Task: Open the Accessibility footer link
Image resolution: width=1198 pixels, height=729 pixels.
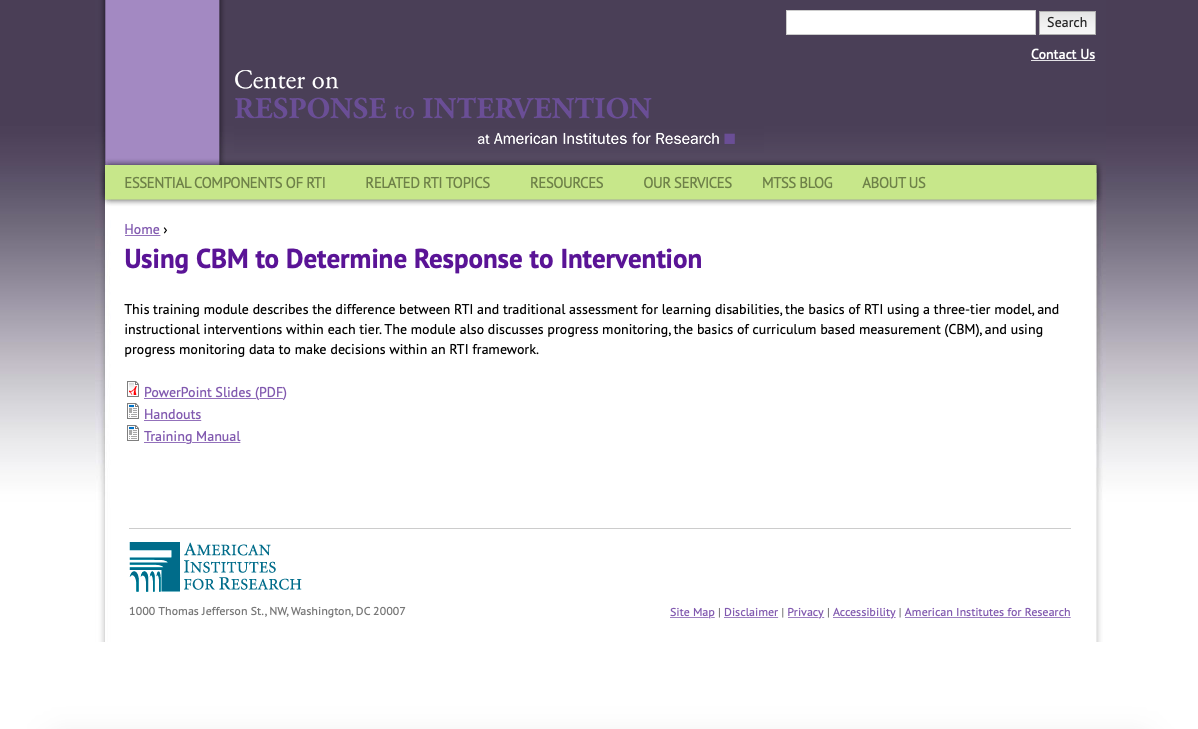Action: pos(864,612)
